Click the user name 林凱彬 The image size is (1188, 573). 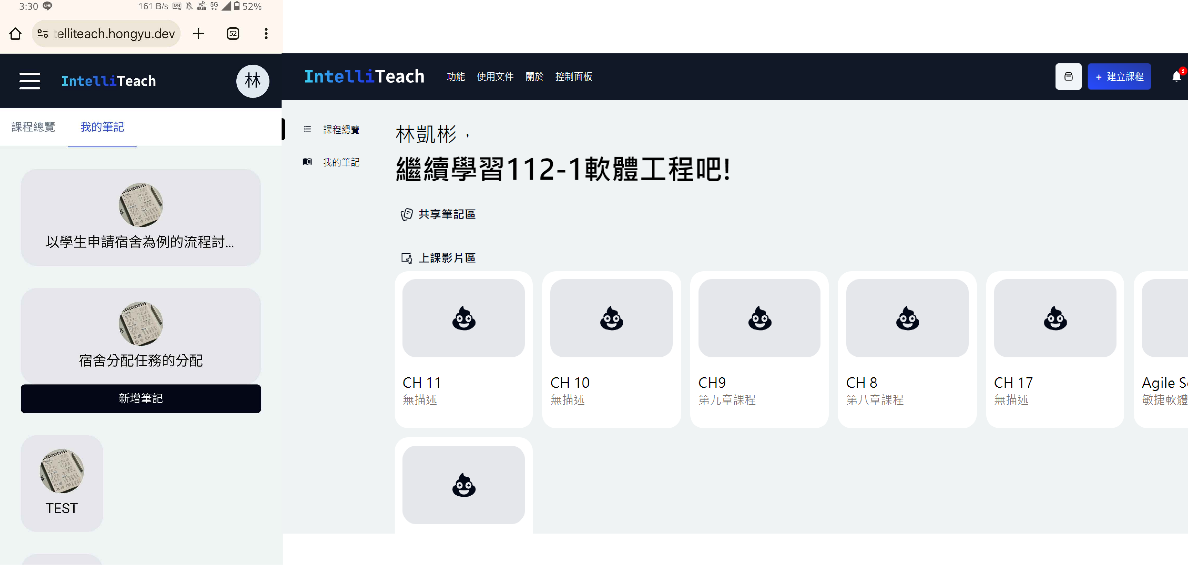(427, 136)
